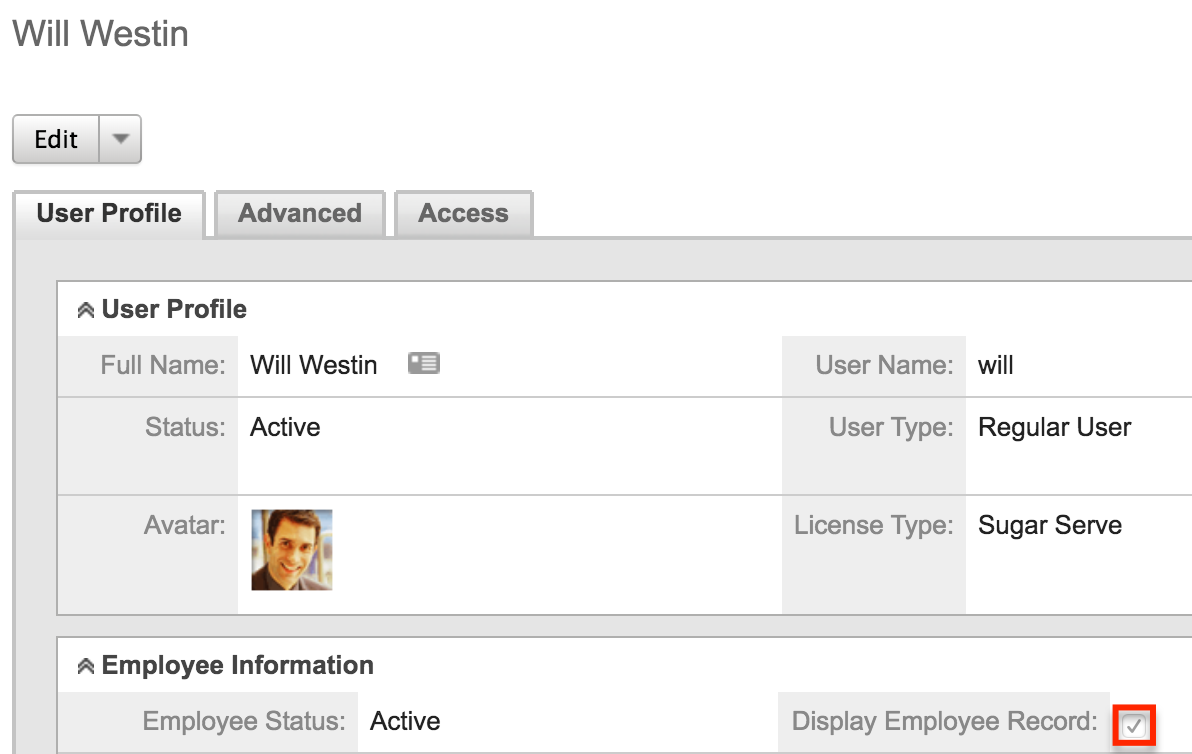Switch to the Advanced tab
1192x754 pixels.
coord(299,213)
